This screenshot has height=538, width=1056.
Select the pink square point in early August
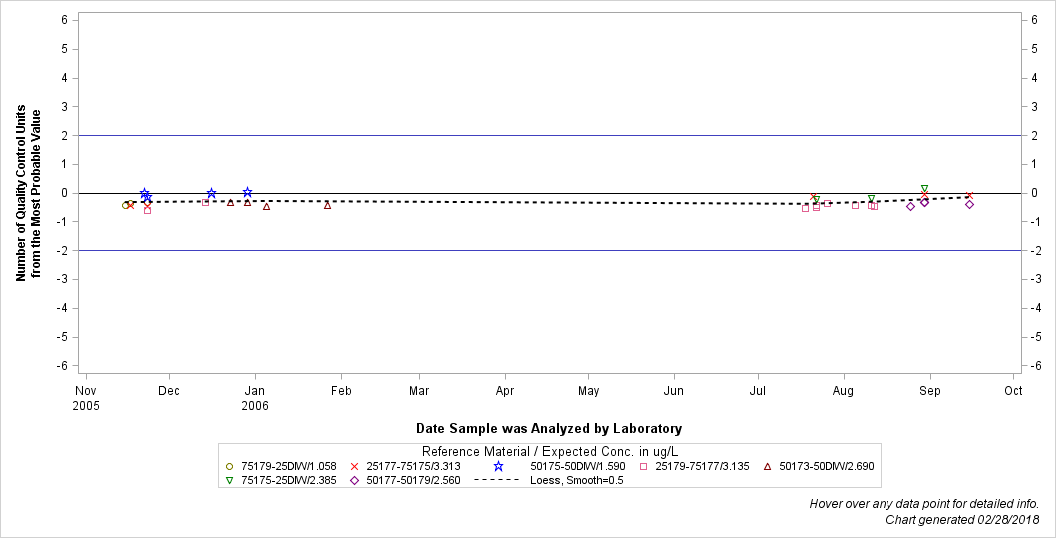tap(856, 205)
